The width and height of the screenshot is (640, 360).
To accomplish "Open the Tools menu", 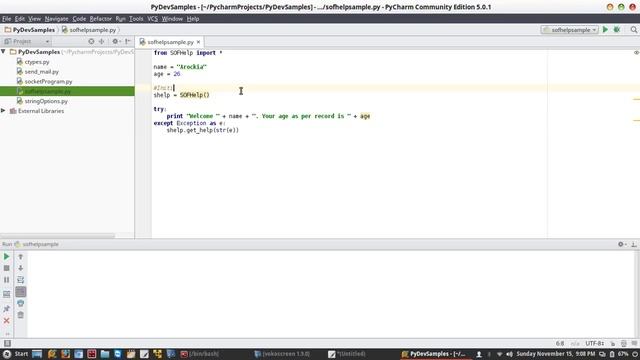I will coord(136,19).
